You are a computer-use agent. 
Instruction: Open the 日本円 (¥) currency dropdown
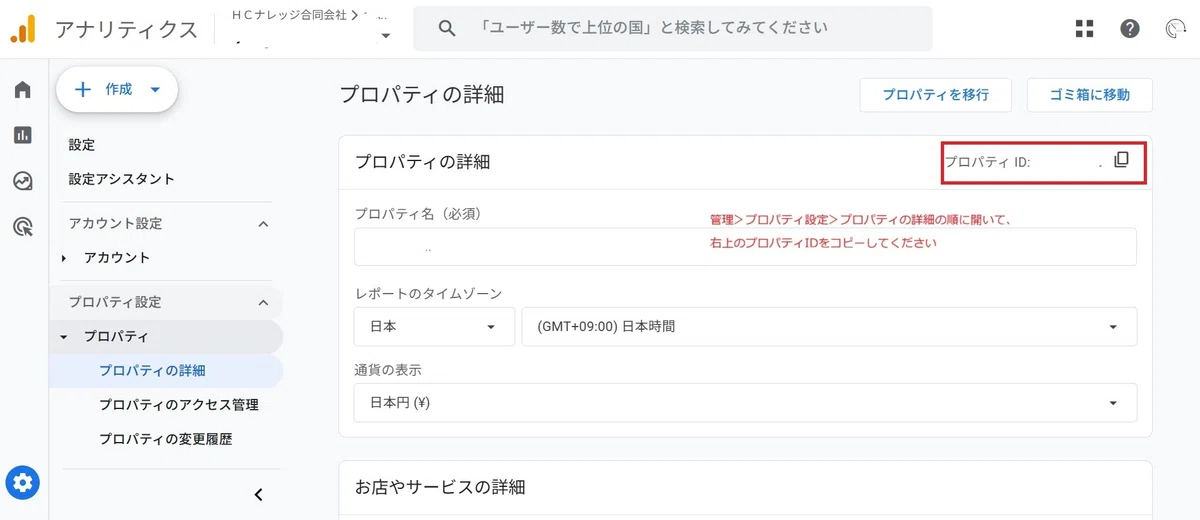coord(745,403)
